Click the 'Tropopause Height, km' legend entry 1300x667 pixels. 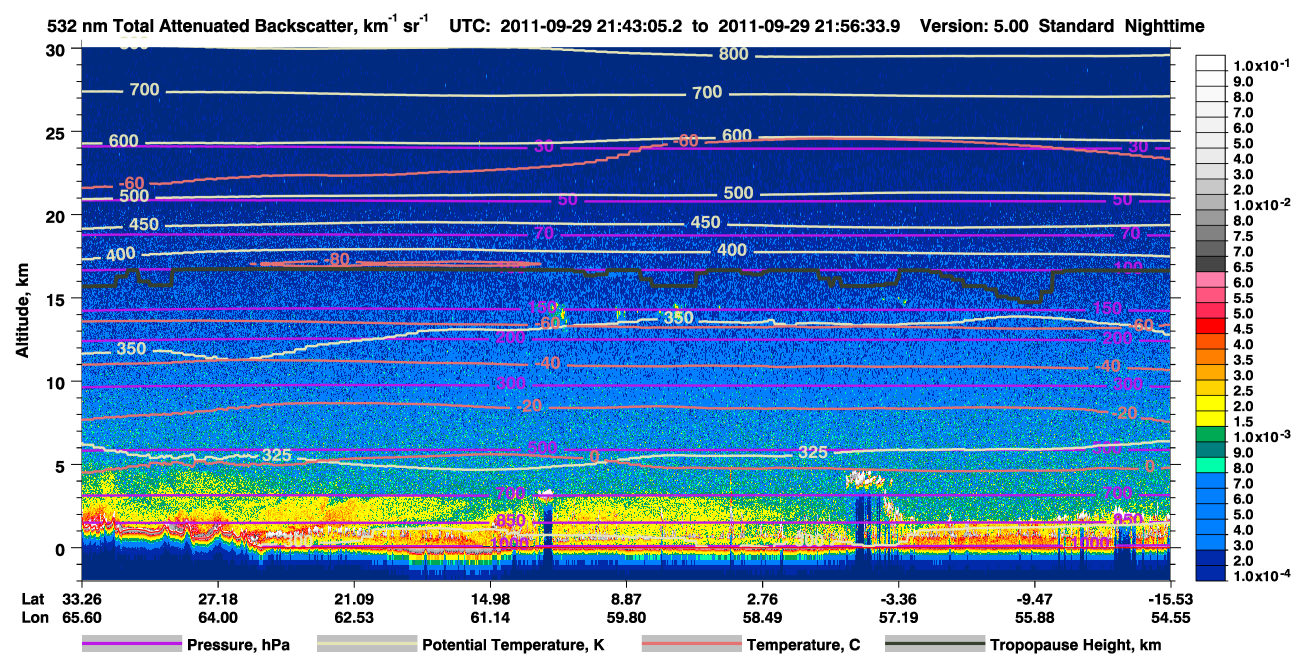(x=1075, y=645)
